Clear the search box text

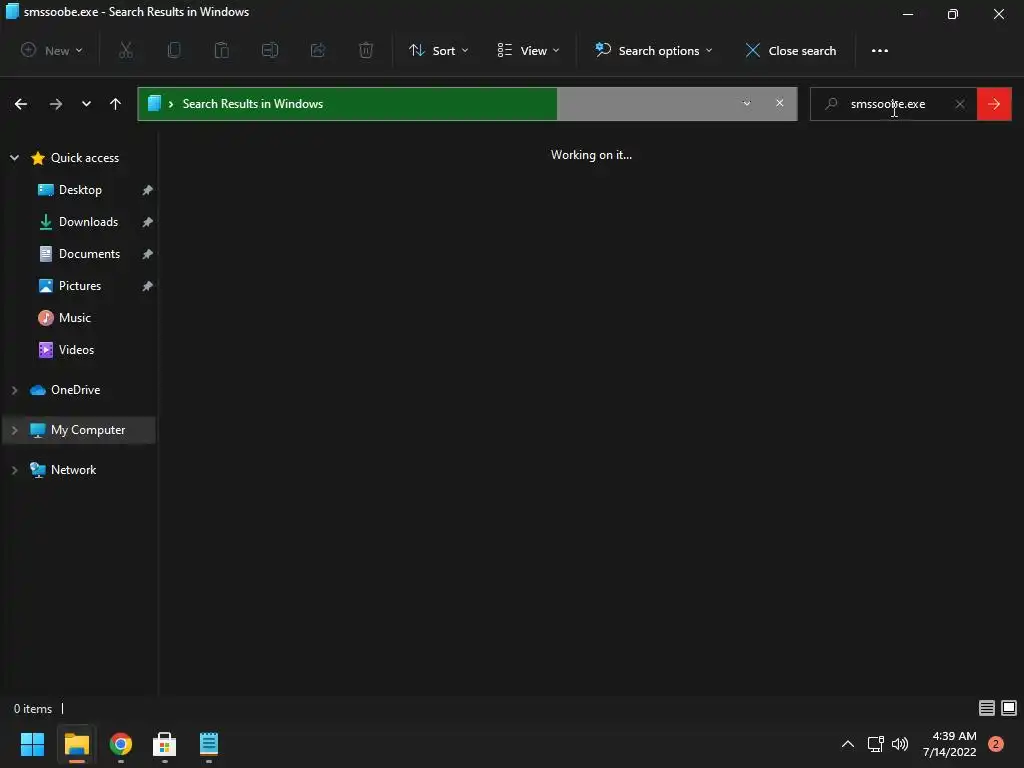coord(960,104)
